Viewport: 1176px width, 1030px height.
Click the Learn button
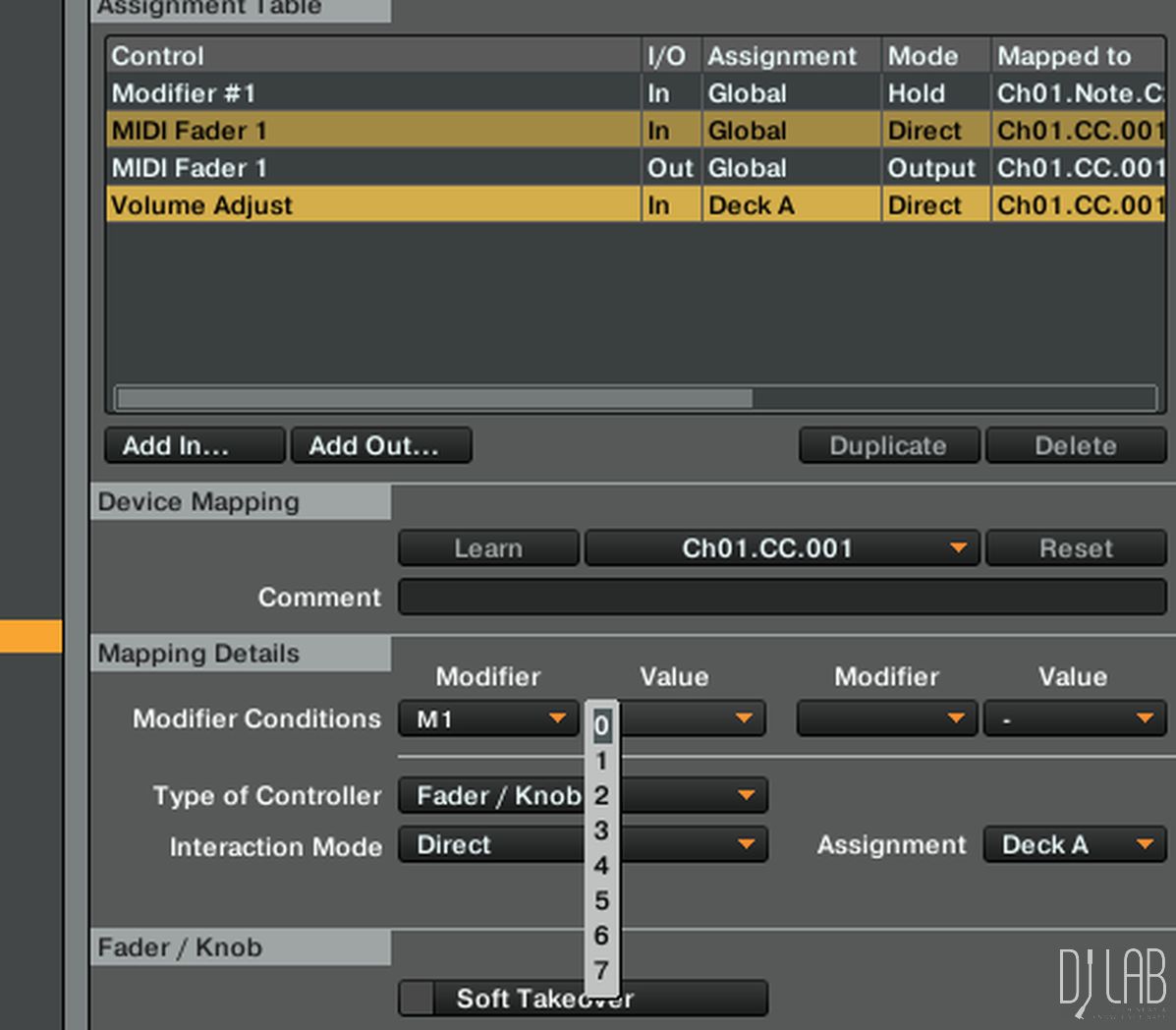coord(488,548)
